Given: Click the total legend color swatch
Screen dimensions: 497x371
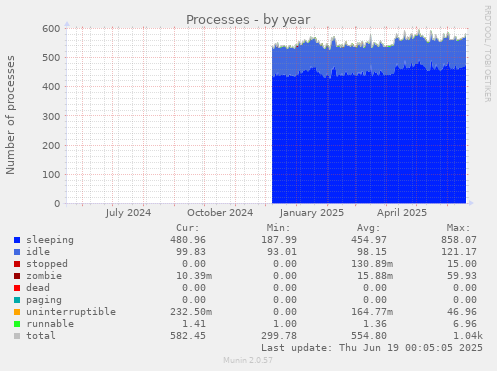Looking at the screenshot, I should click(x=17, y=336).
